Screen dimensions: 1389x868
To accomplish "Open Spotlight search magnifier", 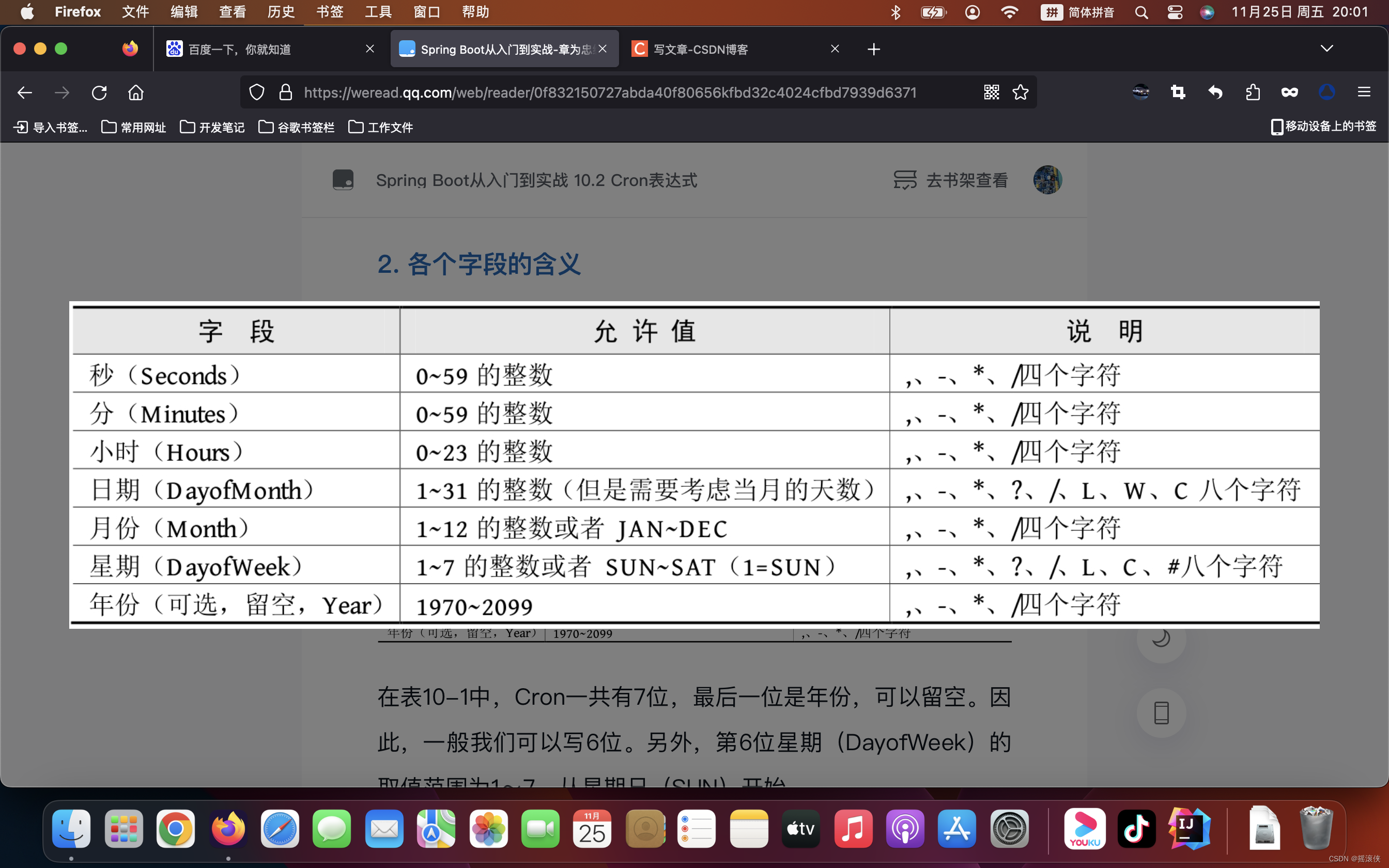I will click(1141, 12).
